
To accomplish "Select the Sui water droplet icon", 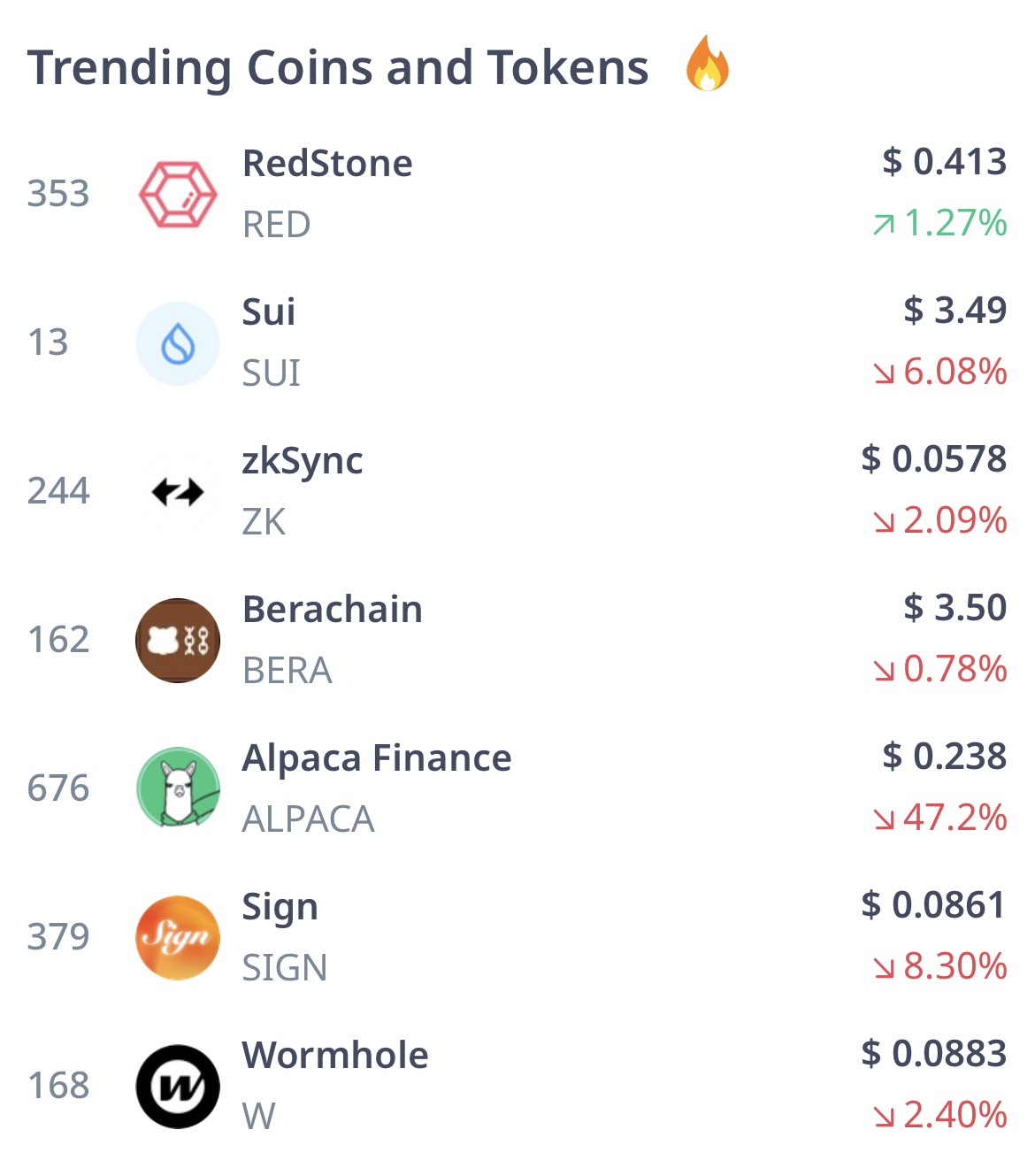I will pos(178,343).
